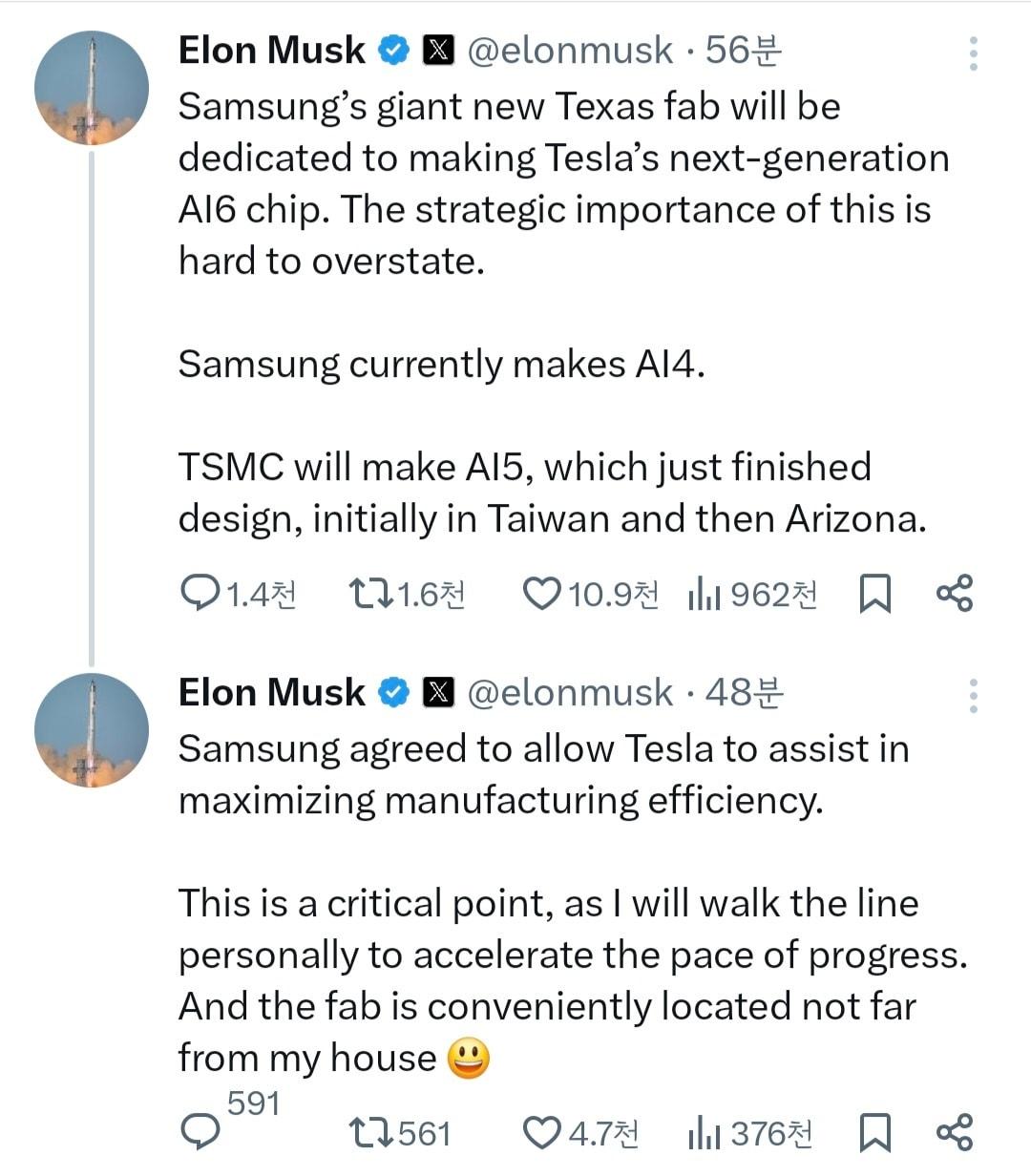Reply to the manufacturing efficiency tweet

pos(200,1132)
